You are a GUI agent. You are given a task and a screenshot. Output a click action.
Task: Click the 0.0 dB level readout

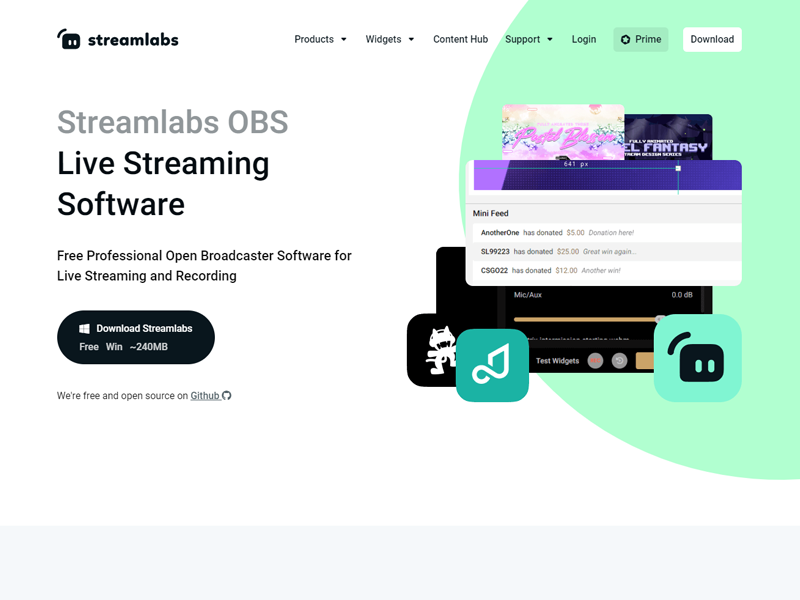click(682, 294)
